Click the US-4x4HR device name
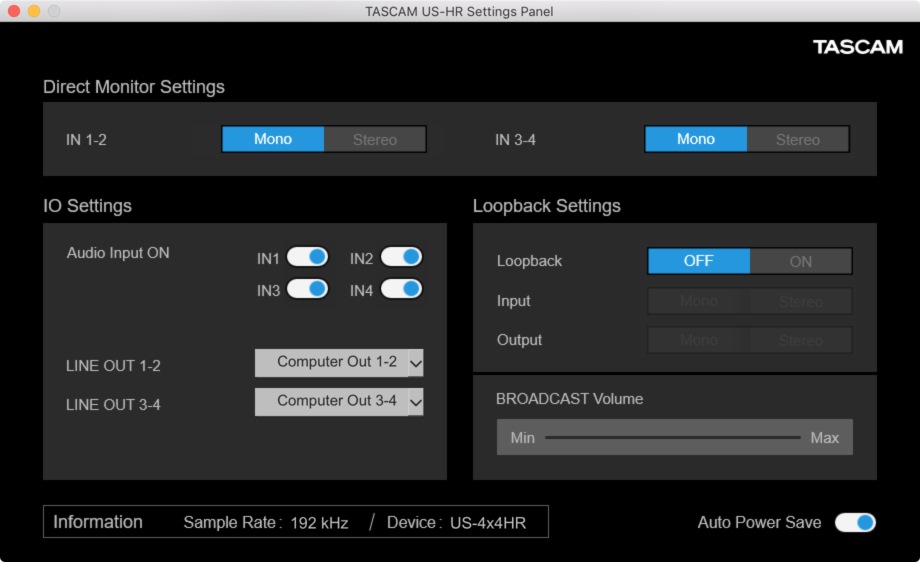The height and width of the screenshot is (562, 920). point(488,523)
